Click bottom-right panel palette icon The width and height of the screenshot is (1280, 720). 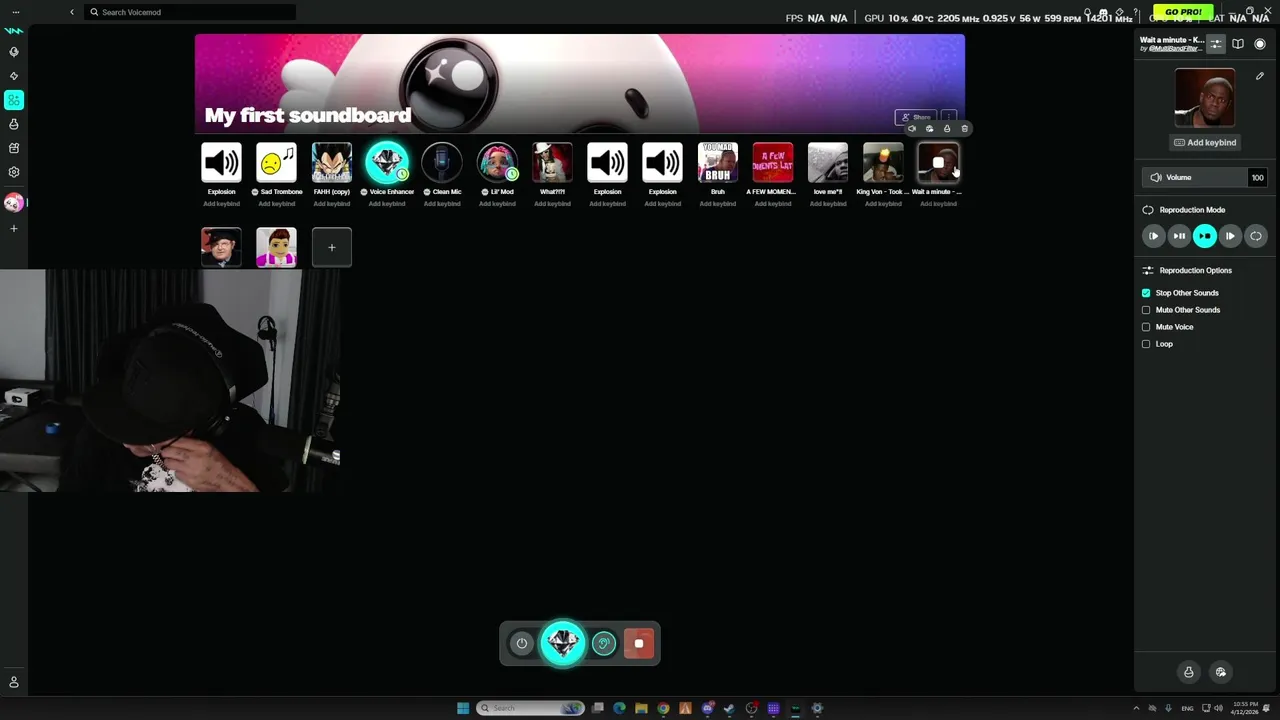point(1220,672)
